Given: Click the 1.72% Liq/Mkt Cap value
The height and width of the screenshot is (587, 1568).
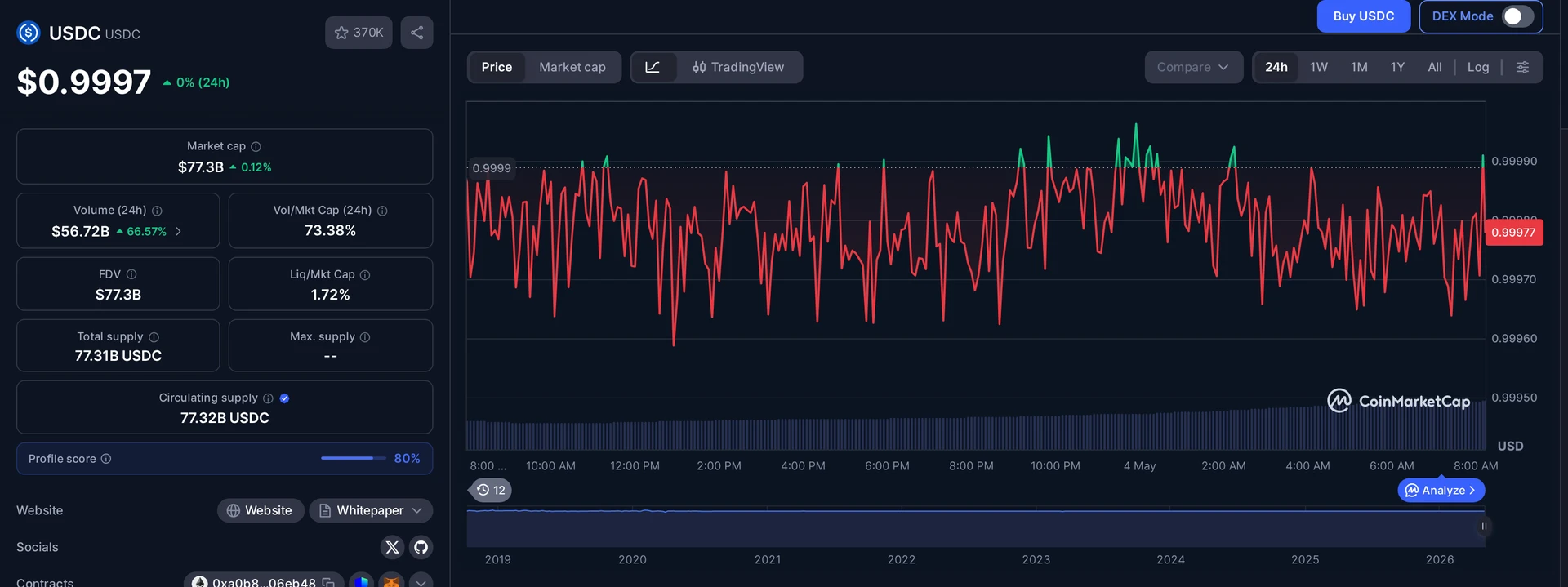Looking at the screenshot, I should point(330,295).
